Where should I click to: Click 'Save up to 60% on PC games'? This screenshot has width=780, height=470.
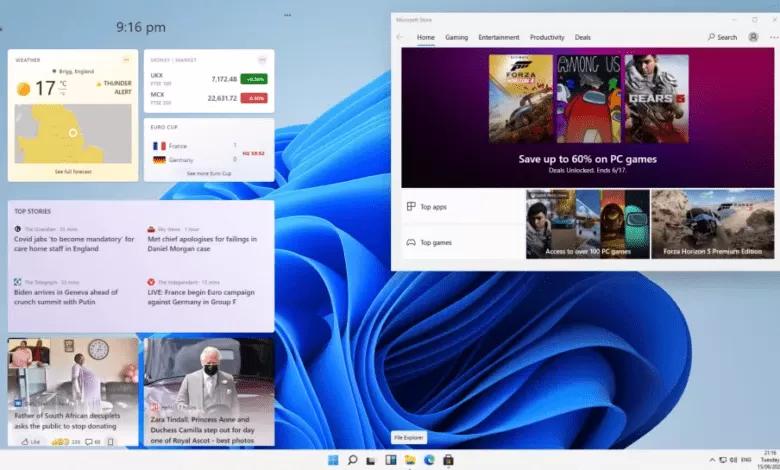(x=587, y=159)
